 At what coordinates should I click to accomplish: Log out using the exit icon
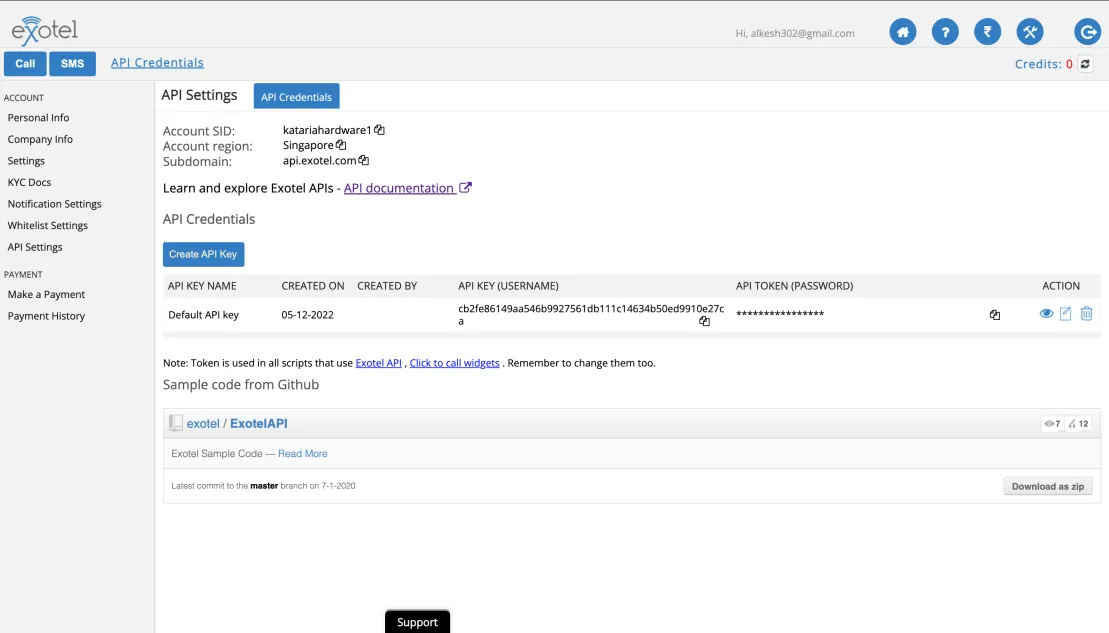tap(1087, 32)
